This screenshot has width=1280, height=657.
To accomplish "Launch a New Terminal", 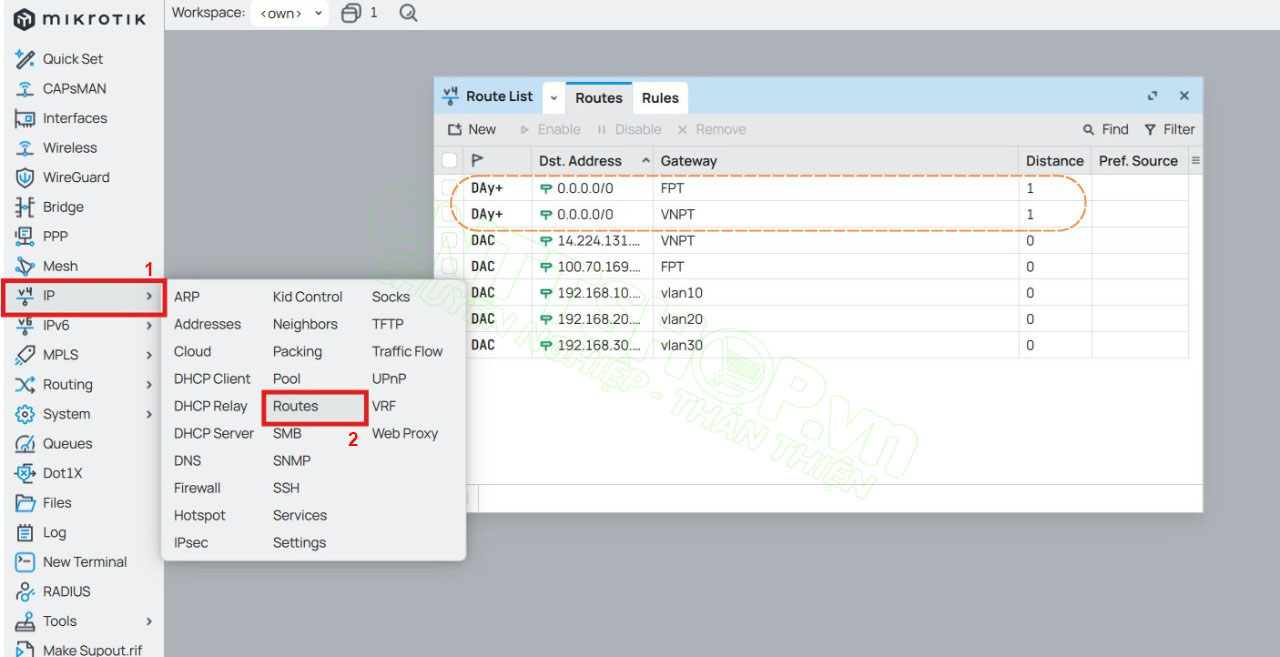I will coord(85,561).
